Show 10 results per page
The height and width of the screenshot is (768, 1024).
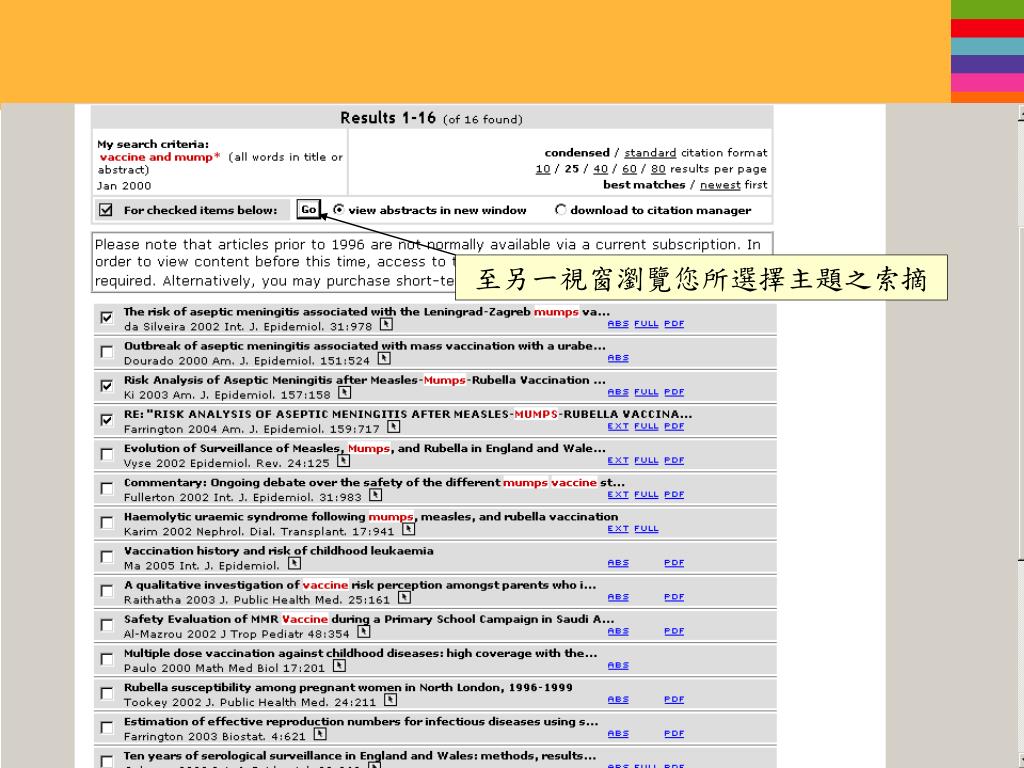pyautogui.click(x=543, y=169)
